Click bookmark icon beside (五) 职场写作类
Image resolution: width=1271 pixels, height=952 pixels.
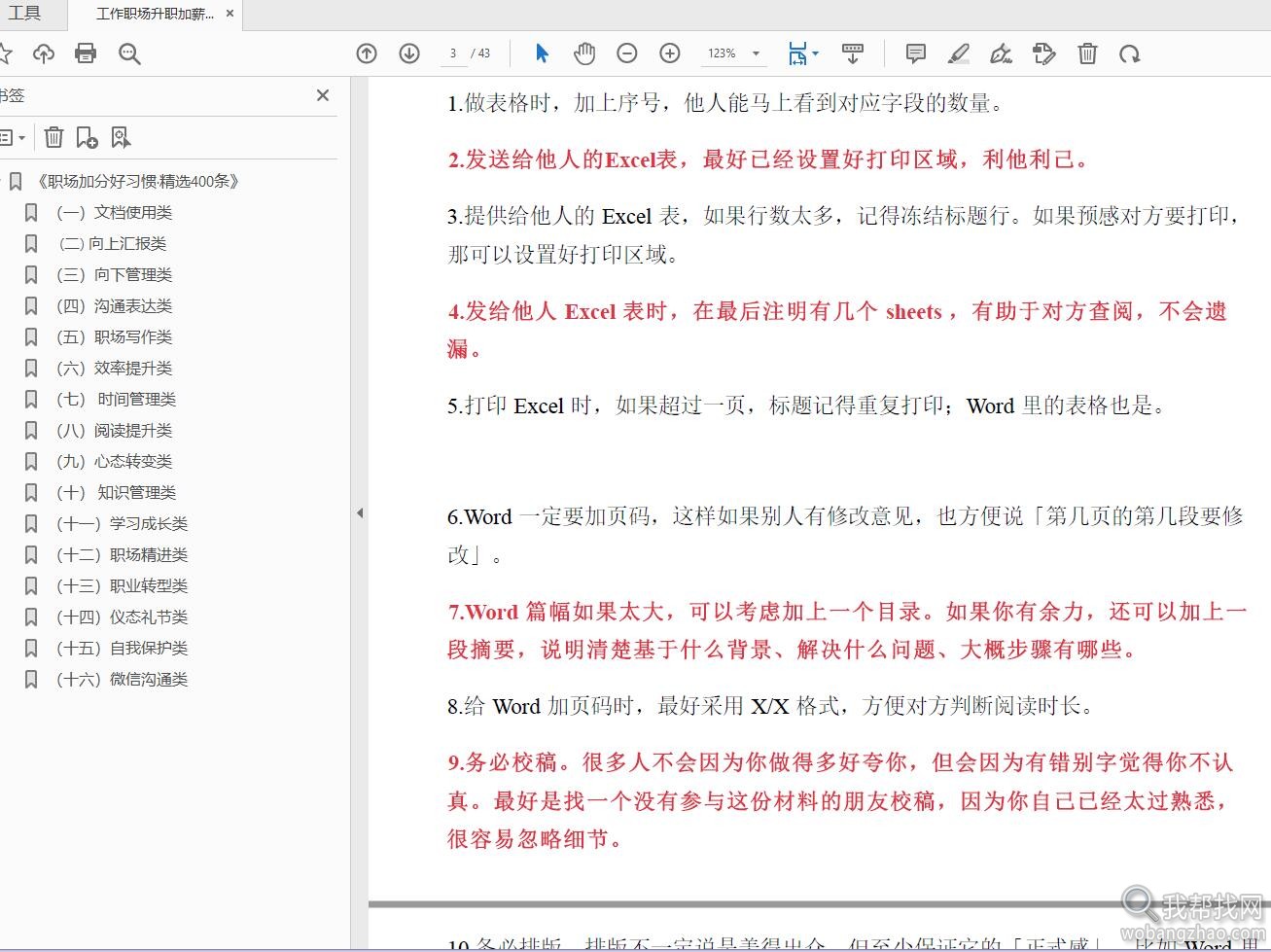(31, 336)
